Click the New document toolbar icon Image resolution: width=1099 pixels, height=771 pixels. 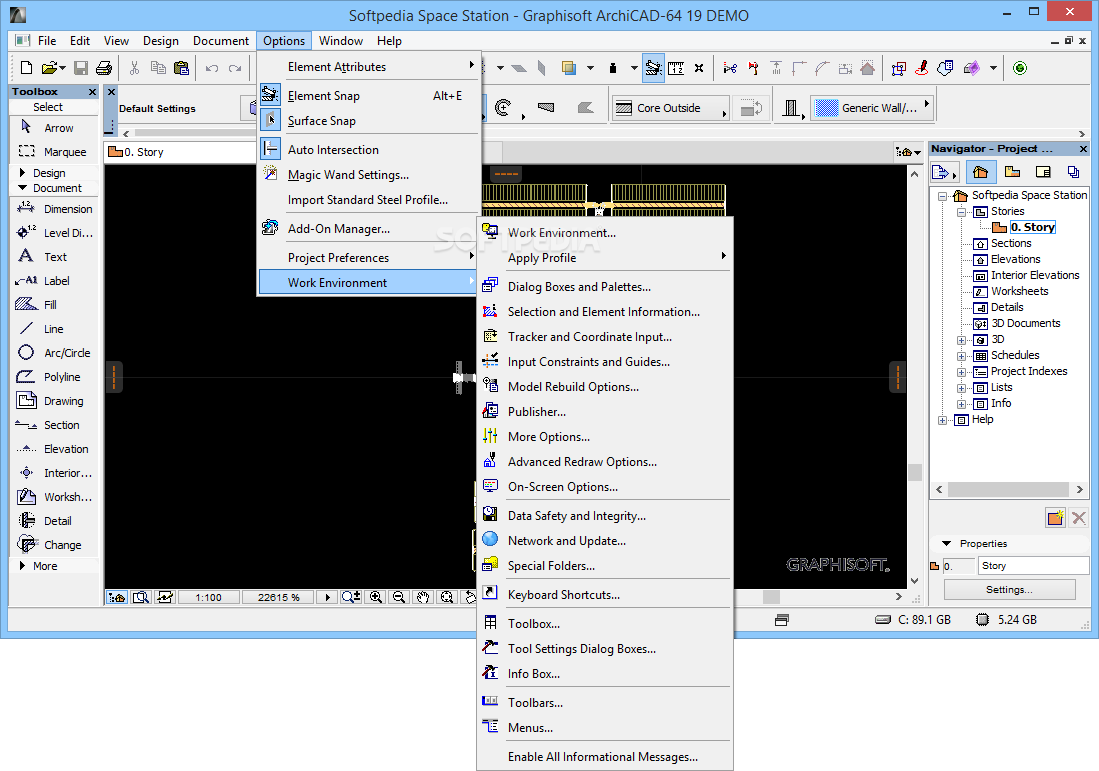pyautogui.click(x=26, y=68)
